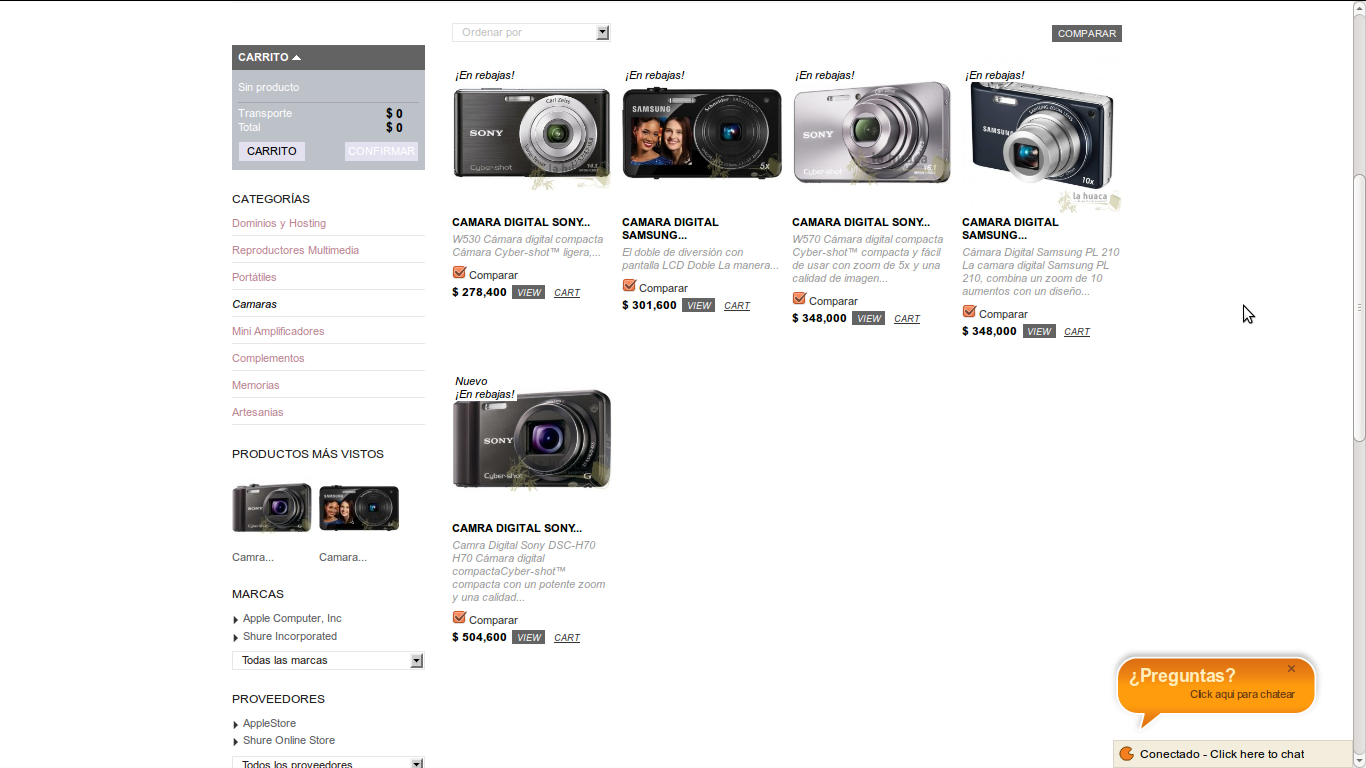The image size is (1366, 768).
Task: Tick Comparar for the $504,600 Sony DSC-H70
Action: pyautogui.click(x=459, y=618)
